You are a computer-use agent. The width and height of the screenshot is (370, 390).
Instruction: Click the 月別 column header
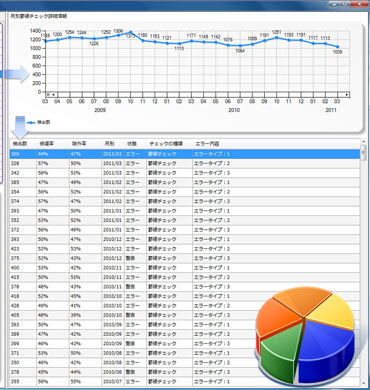109,144
